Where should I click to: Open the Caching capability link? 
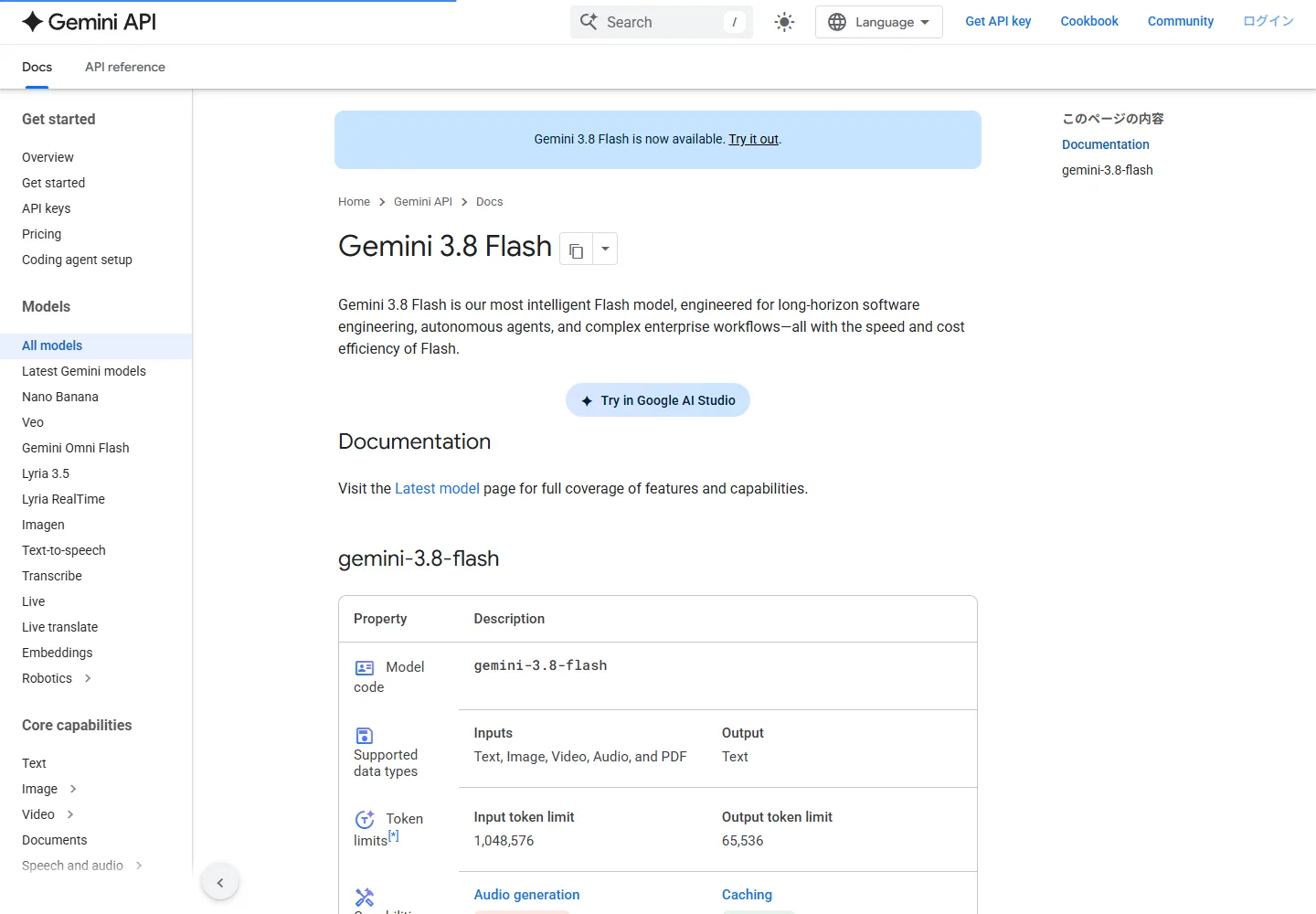[x=747, y=895]
